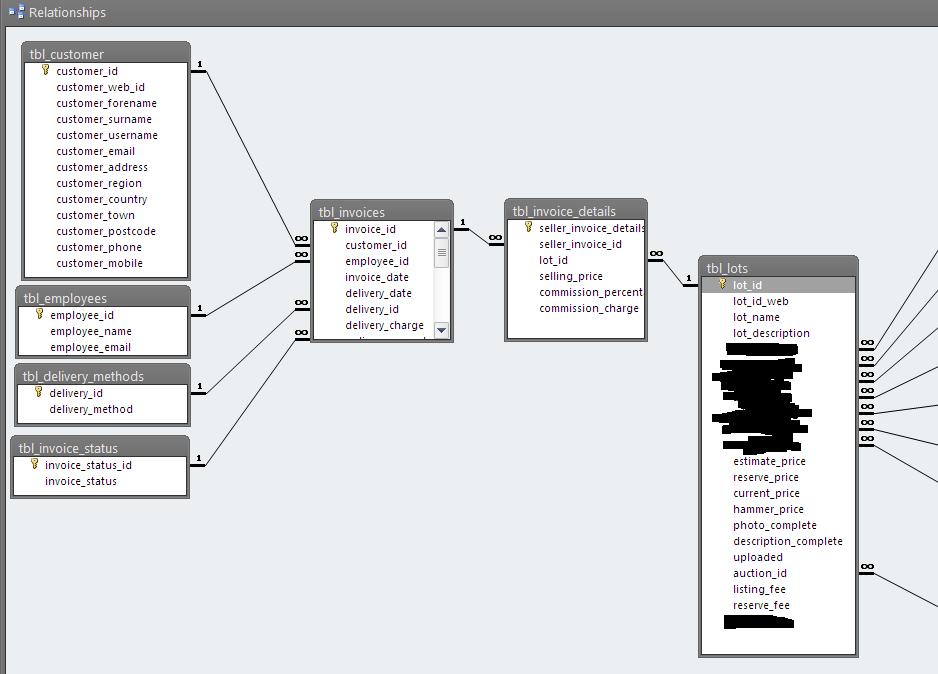Click the scrollbar thumb in tbl_invoices

click(x=441, y=252)
